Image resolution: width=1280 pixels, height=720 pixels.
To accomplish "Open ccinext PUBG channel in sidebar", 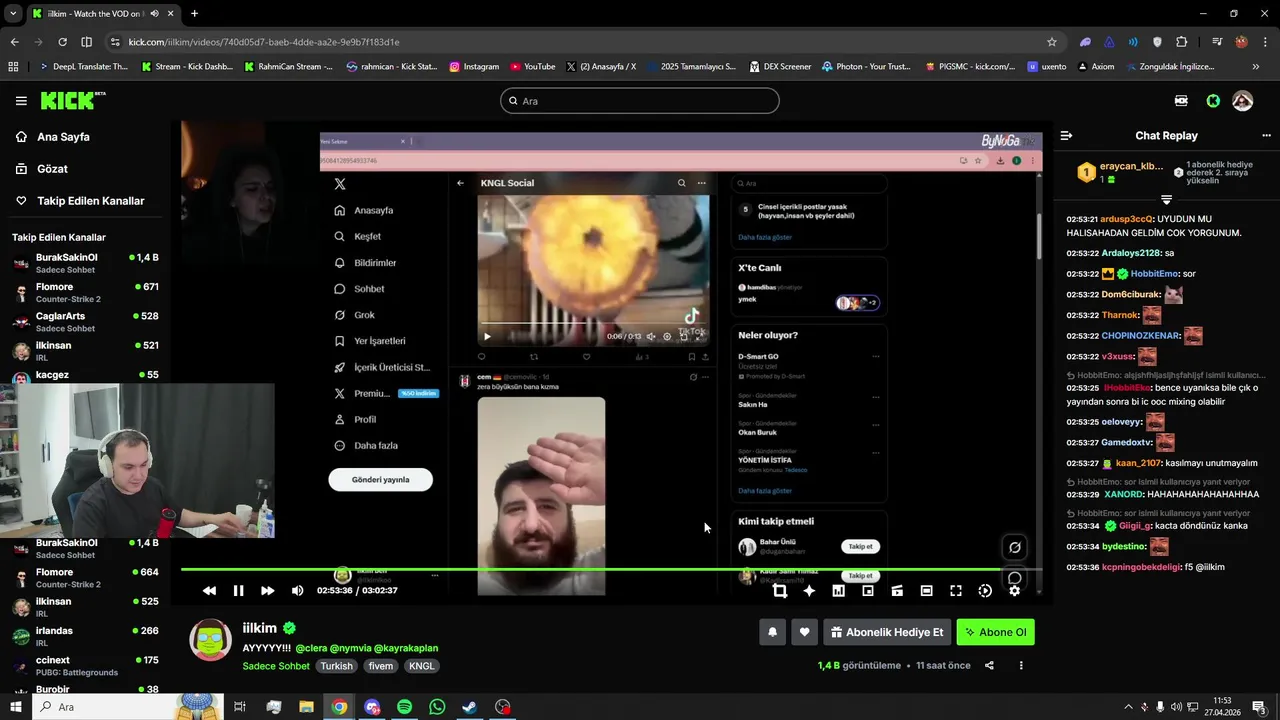I will 85,666.
